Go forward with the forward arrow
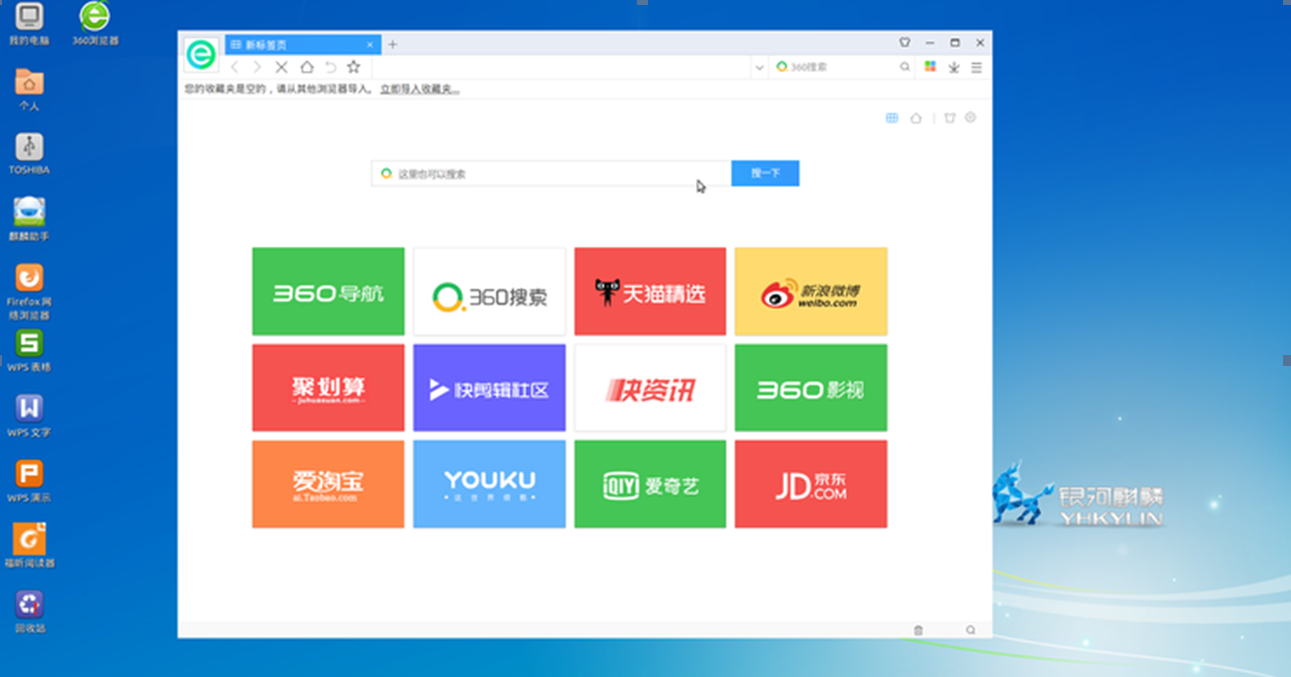 (x=257, y=67)
